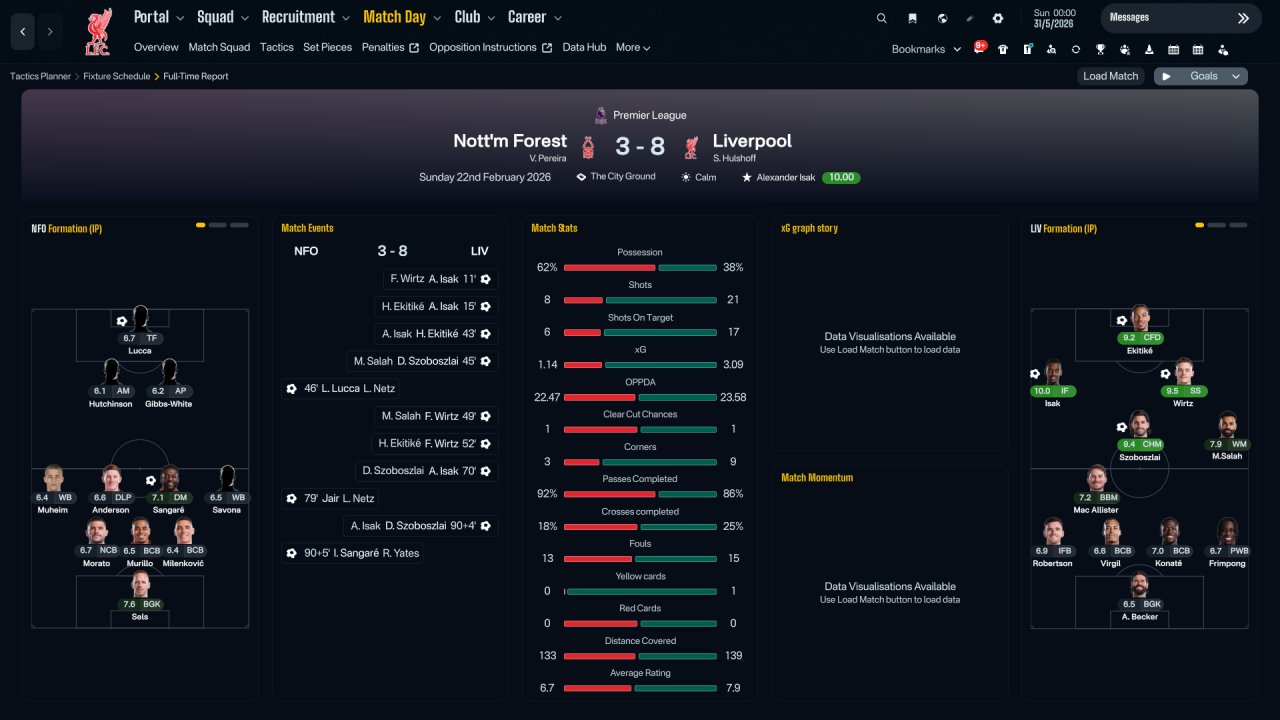Image resolution: width=1280 pixels, height=720 pixels.
Task: Click the training cone shortcut icon
Action: (1149, 49)
